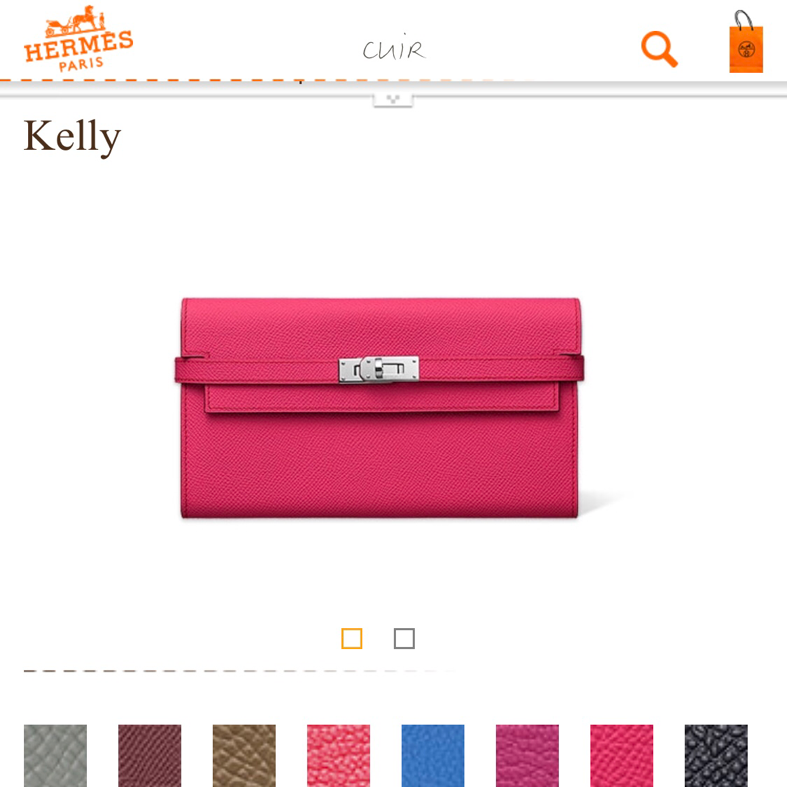787x787 pixels.
Task: Choose the bright rose pink swatch
Action: coord(621,755)
